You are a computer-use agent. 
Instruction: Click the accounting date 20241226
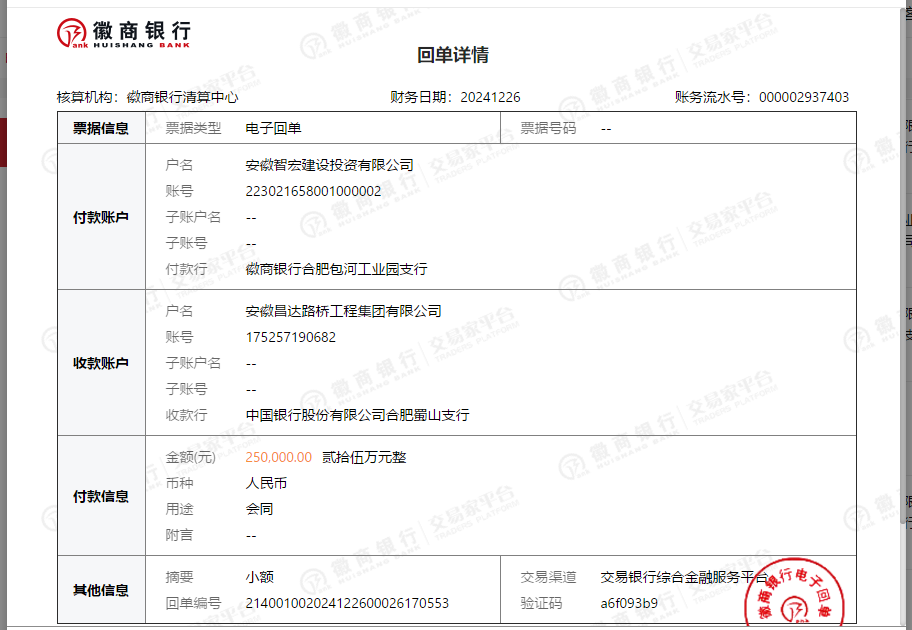[490, 97]
